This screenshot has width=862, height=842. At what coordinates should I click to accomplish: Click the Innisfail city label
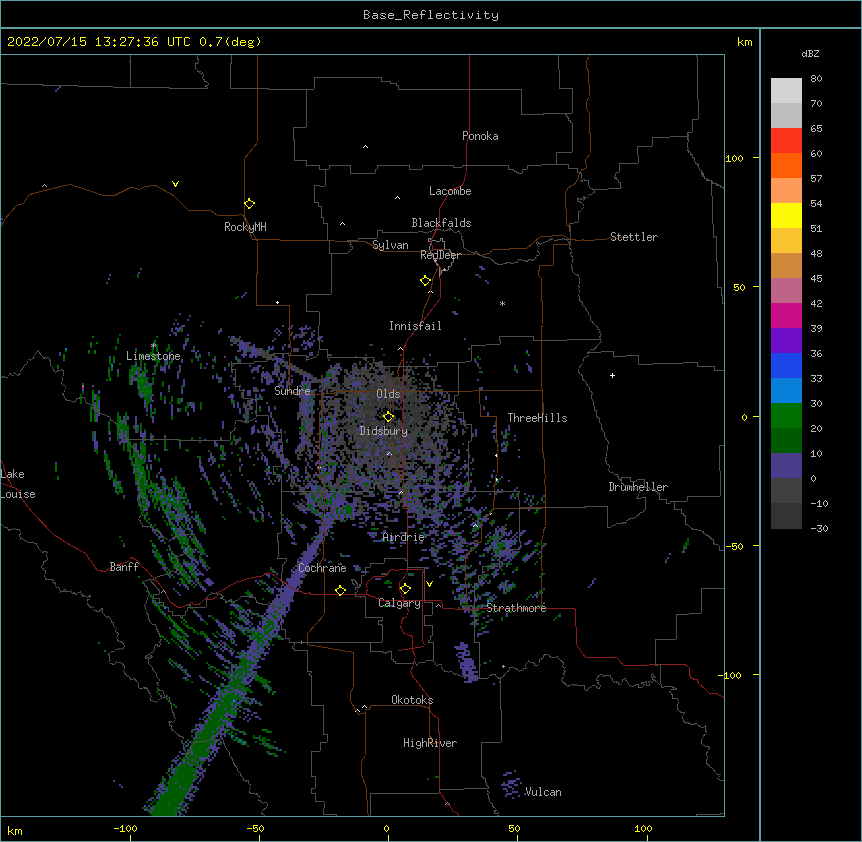415,326
